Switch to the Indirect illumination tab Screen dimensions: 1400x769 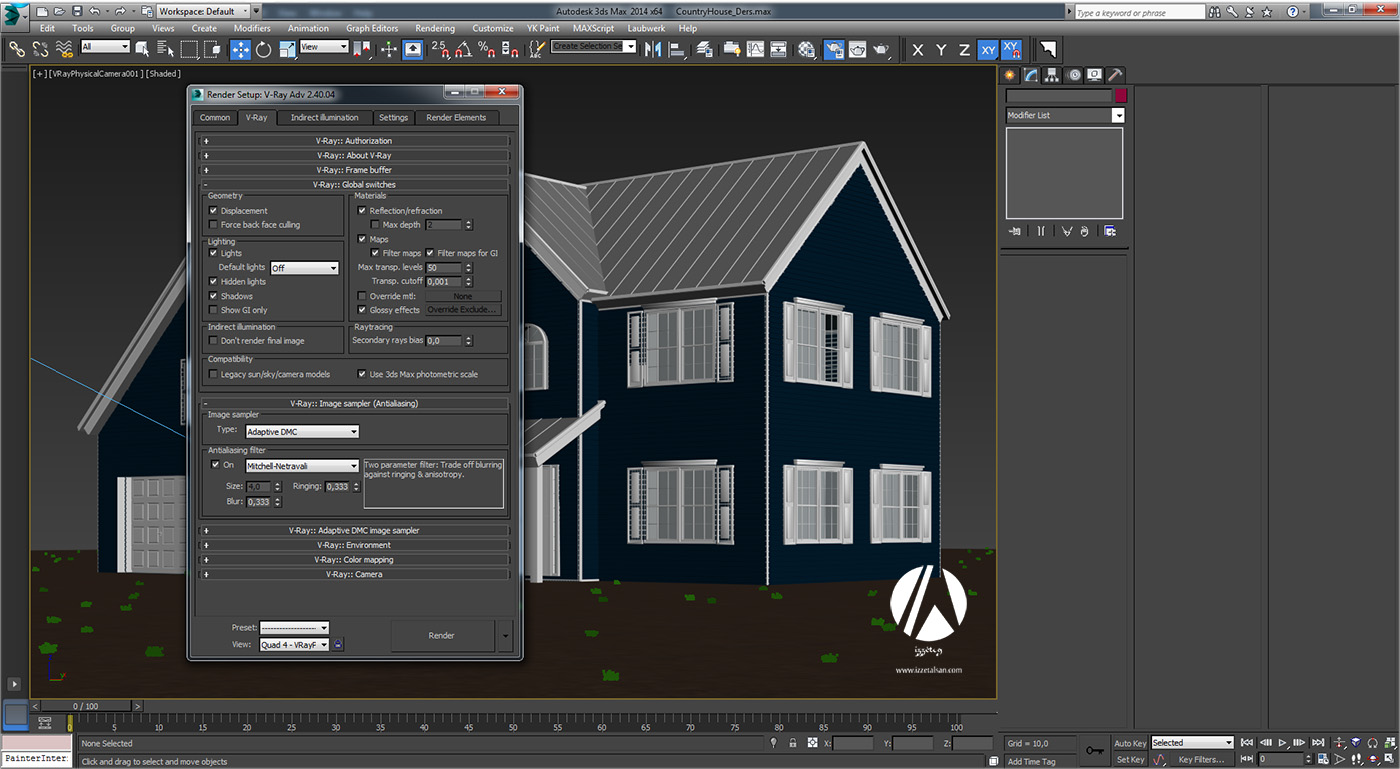[x=324, y=117]
